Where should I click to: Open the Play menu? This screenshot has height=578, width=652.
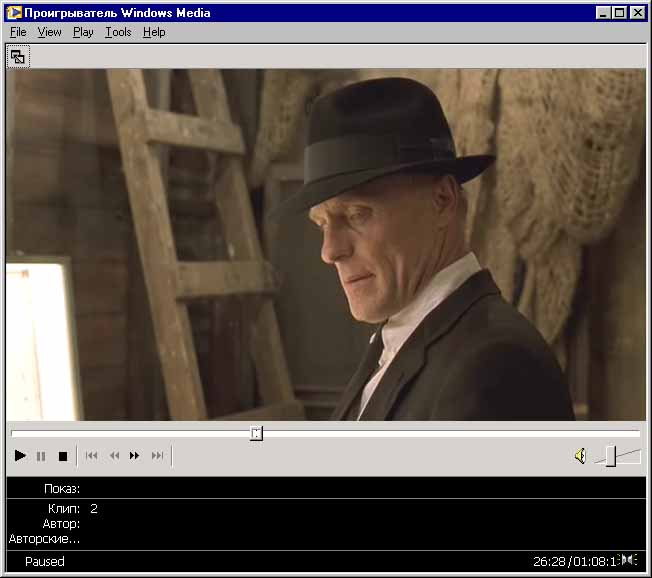[83, 32]
